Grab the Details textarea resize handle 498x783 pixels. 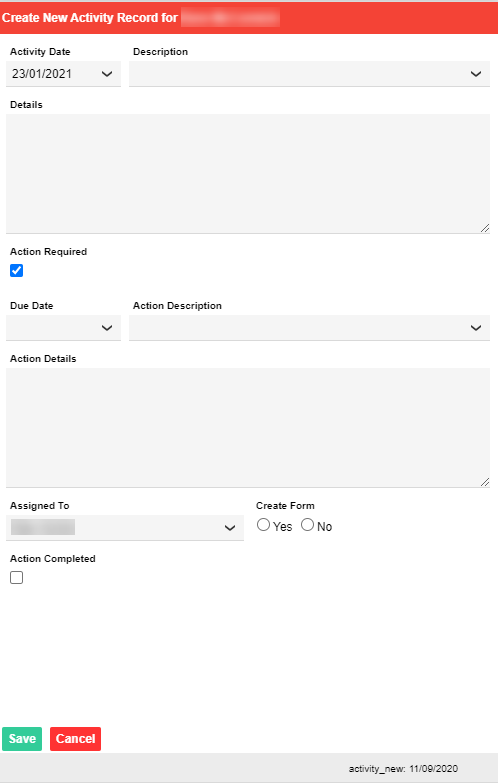click(x=485, y=228)
